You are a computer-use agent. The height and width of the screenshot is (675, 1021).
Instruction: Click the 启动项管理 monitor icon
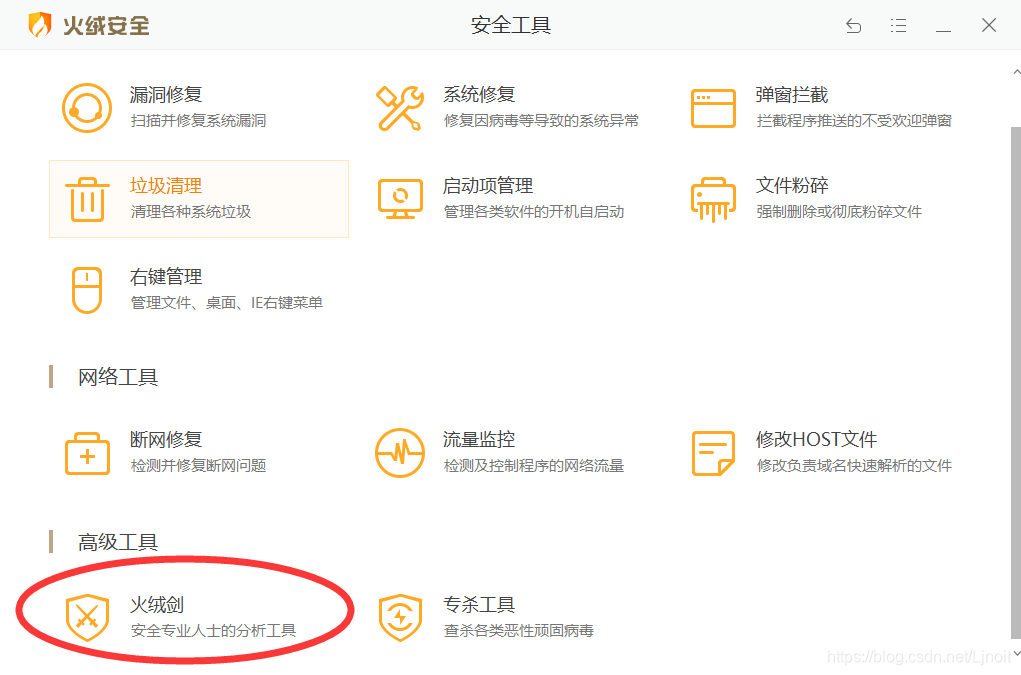click(400, 199)
